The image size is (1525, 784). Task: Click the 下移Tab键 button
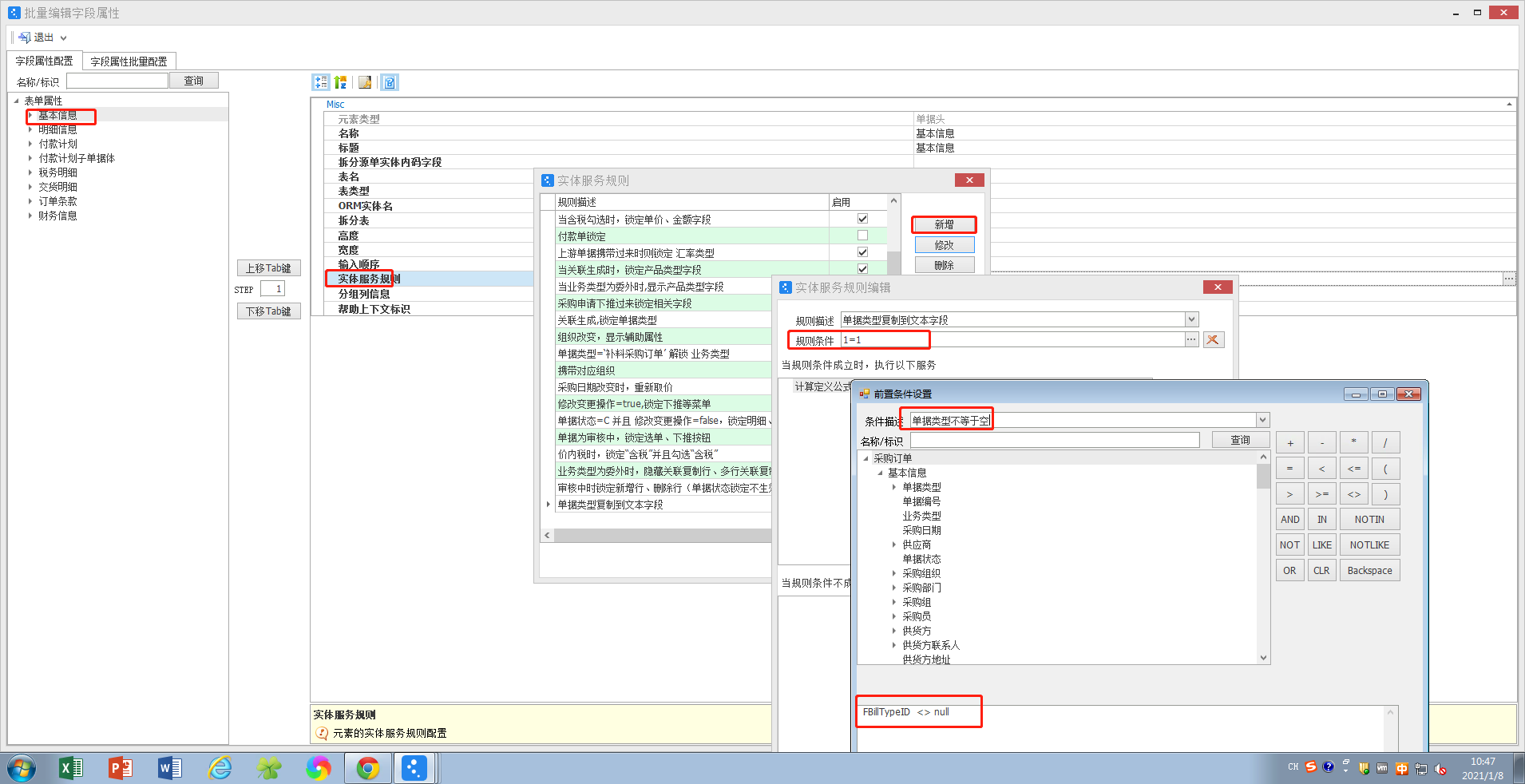tap(268, 311)
